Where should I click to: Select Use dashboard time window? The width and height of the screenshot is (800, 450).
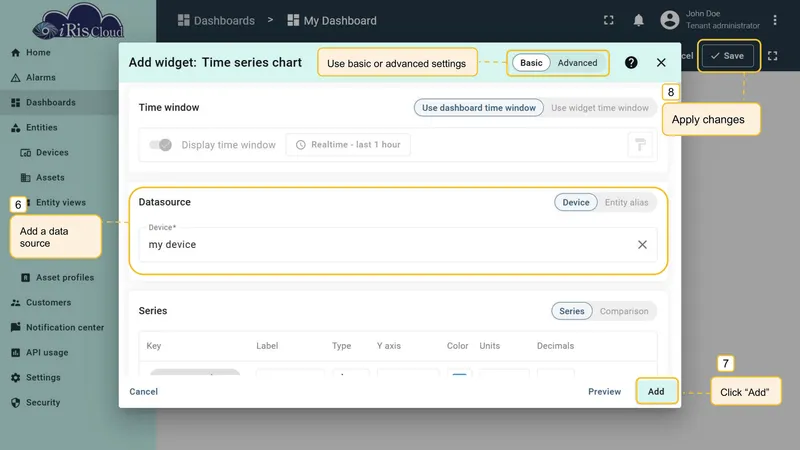coord(479,108)
